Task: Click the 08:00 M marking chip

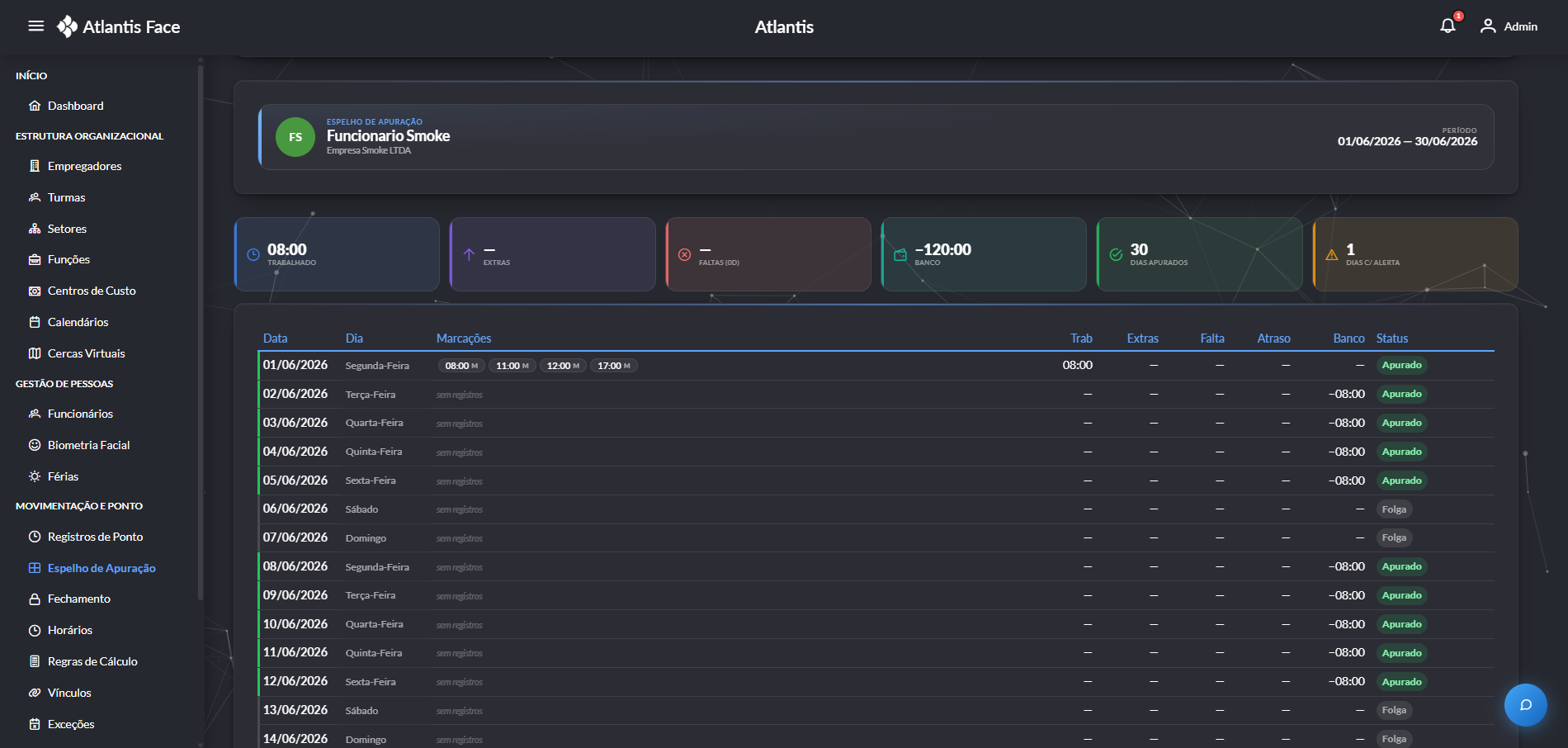Action: tap(461, 366)
